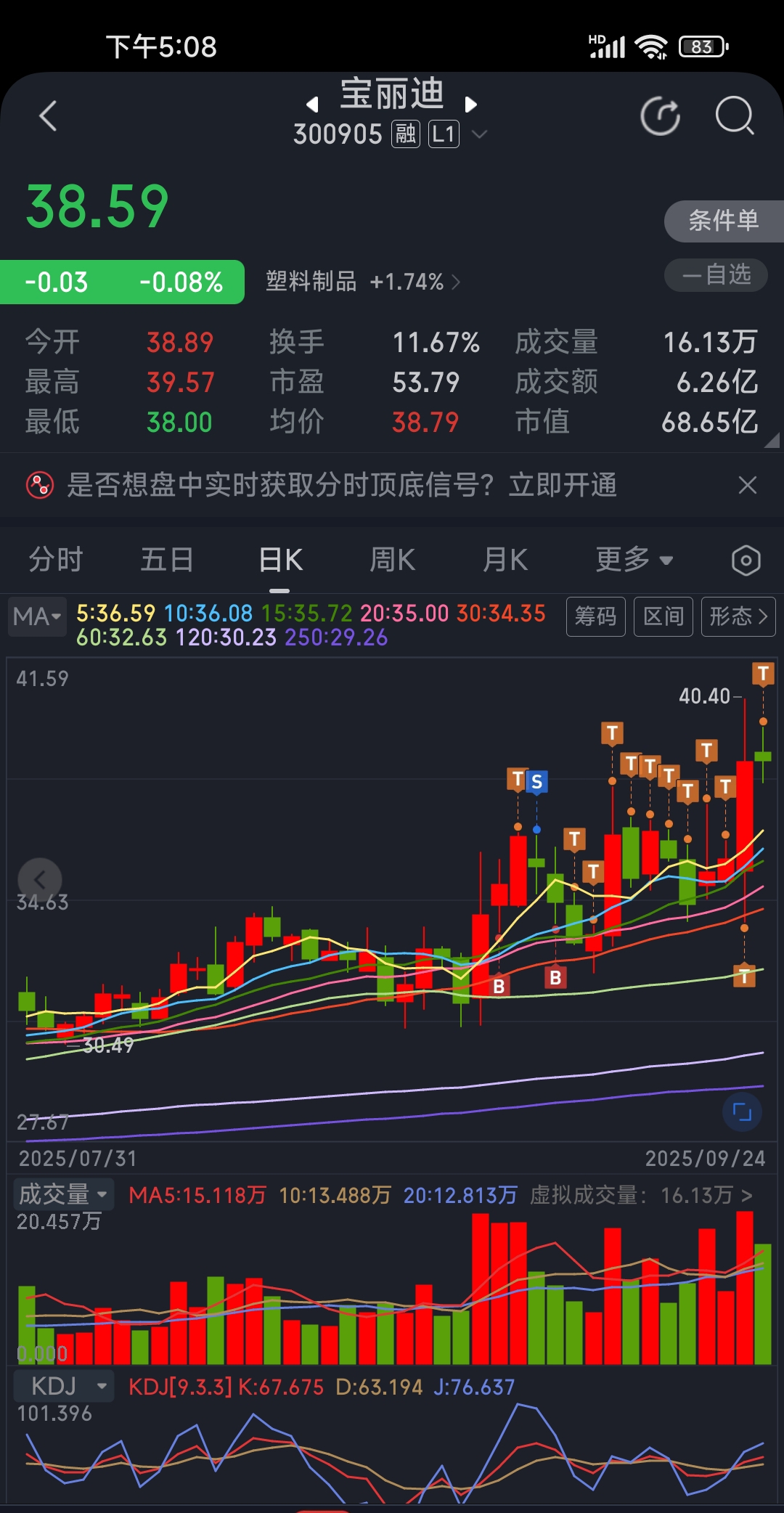Tap the 市值 68.65亿 value
This screenshot has width=784, height=1513.
coord(710,422)
